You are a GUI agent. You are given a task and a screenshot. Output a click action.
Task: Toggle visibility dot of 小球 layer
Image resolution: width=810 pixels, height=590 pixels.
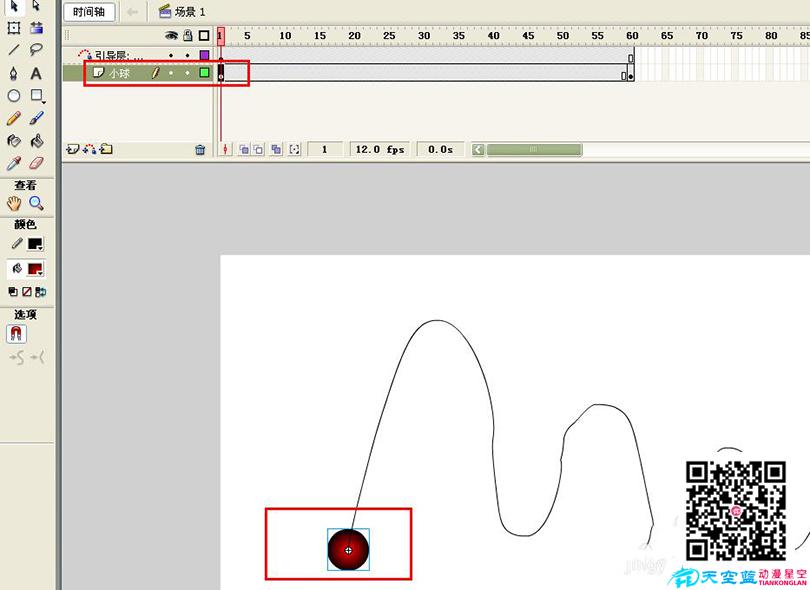pos(171,73)
